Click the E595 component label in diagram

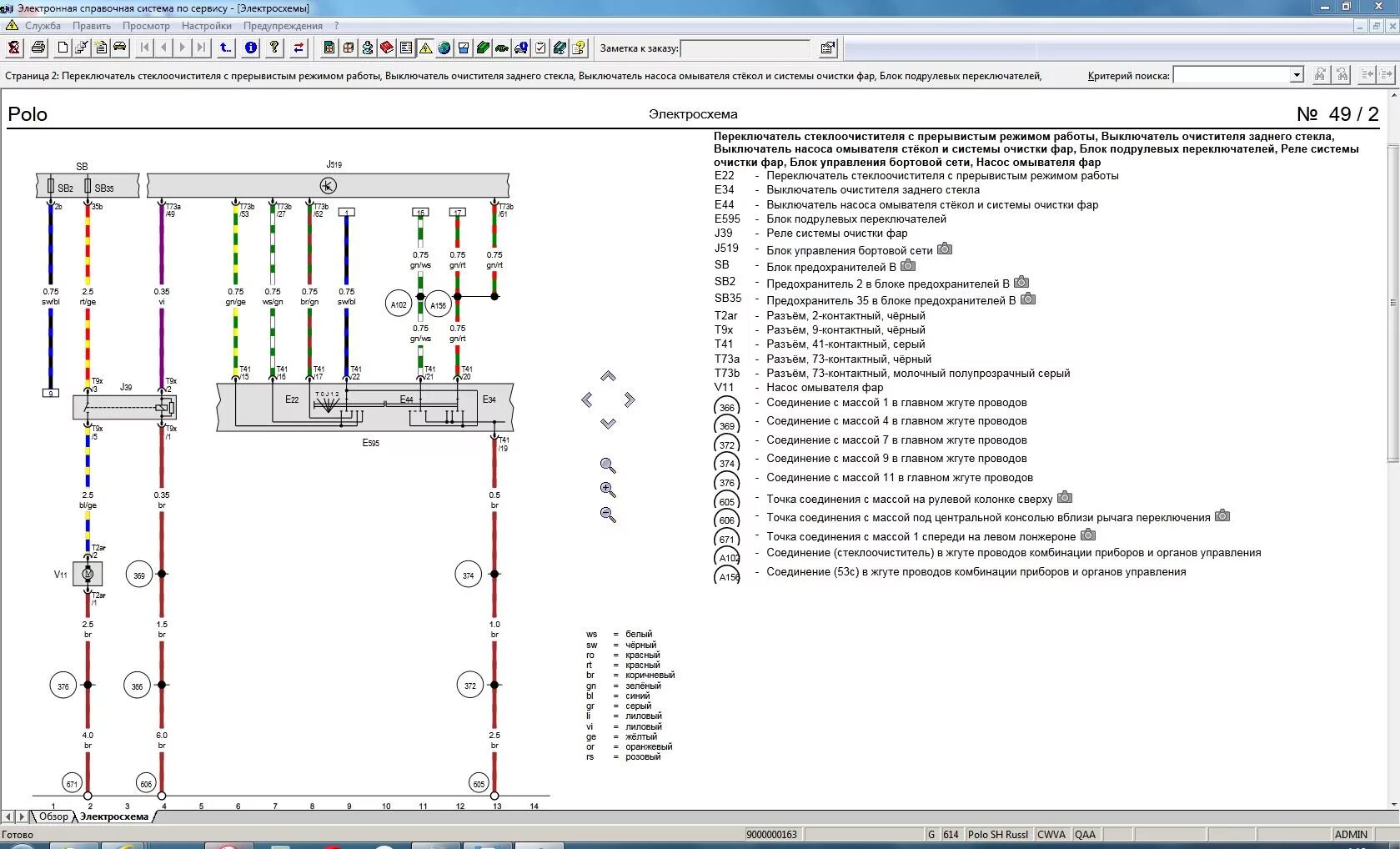tap(371, 443)
